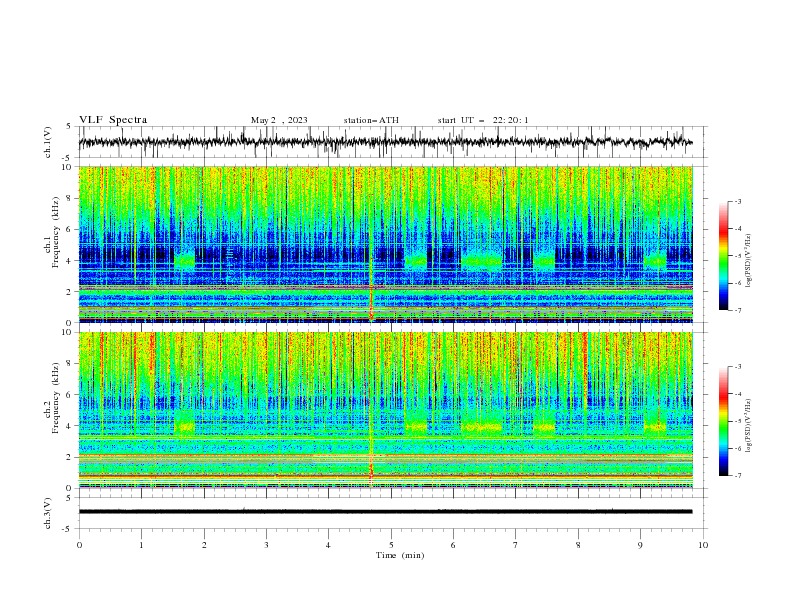Screen dimensions: 792x612
Task: Click the "start UT = 22:20:1" text
Action: 483,120
